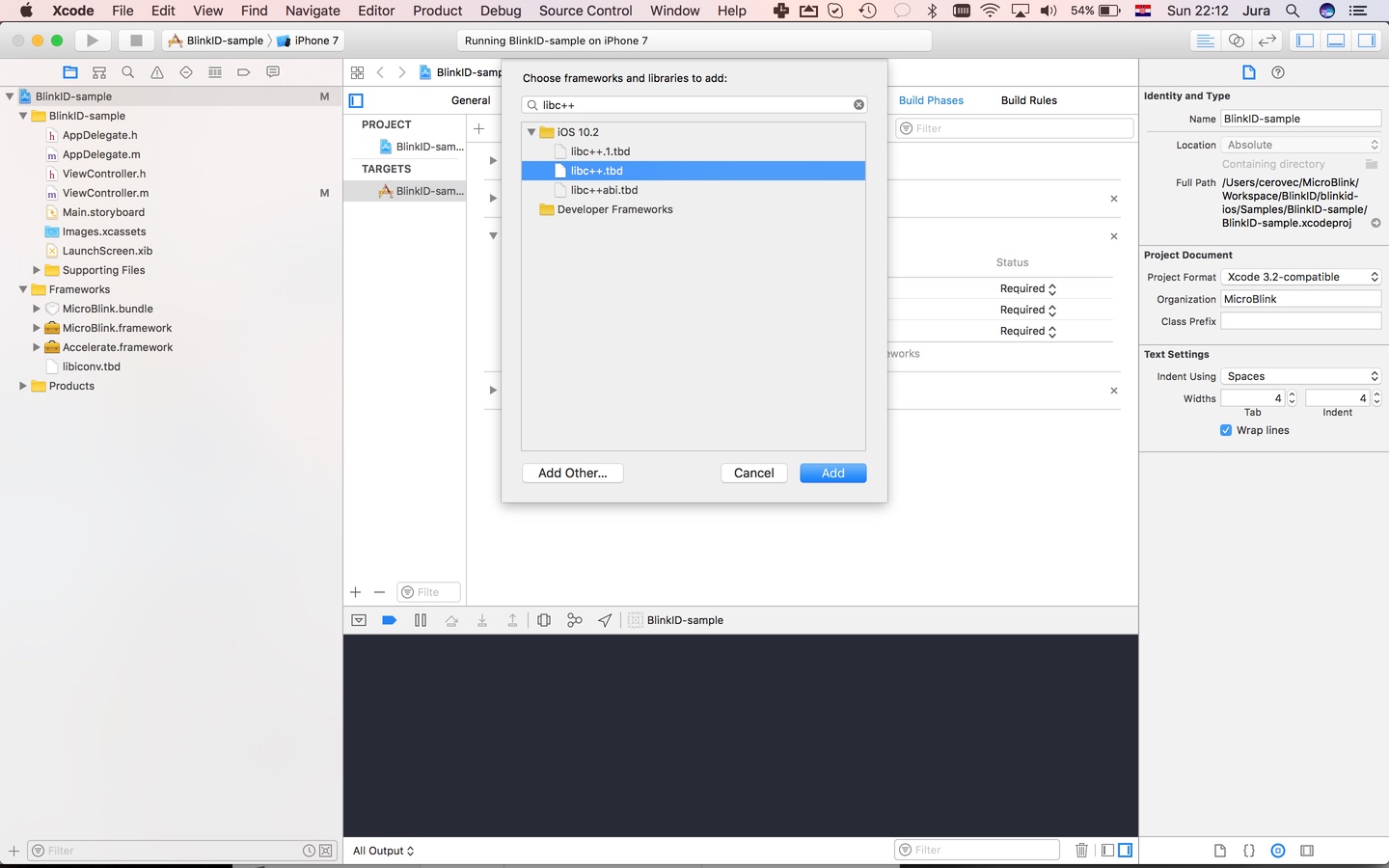Clear the libc++ search field
1389x868 pixels.
tap(858, 105)
